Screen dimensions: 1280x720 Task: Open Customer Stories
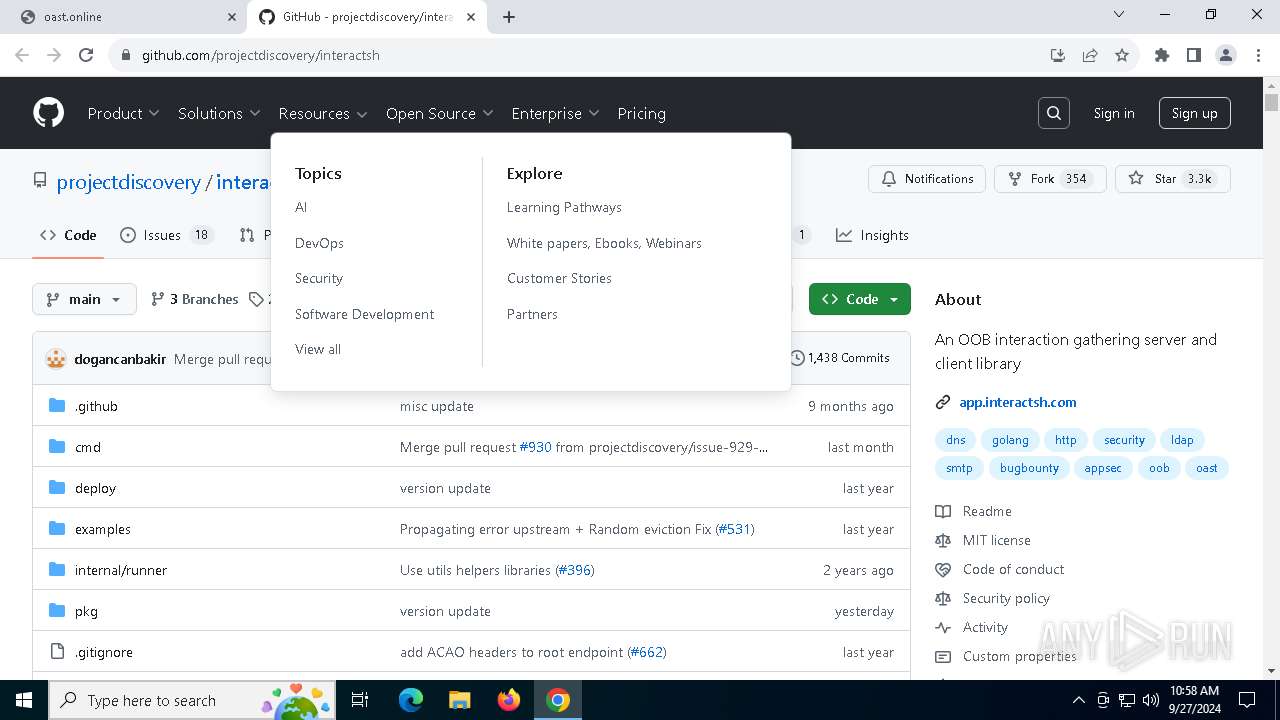(559, 278)
